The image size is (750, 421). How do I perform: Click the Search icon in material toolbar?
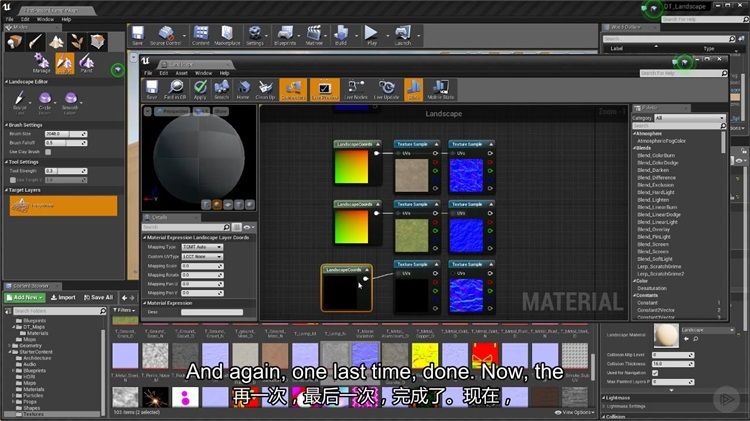(x=221, y=89)
